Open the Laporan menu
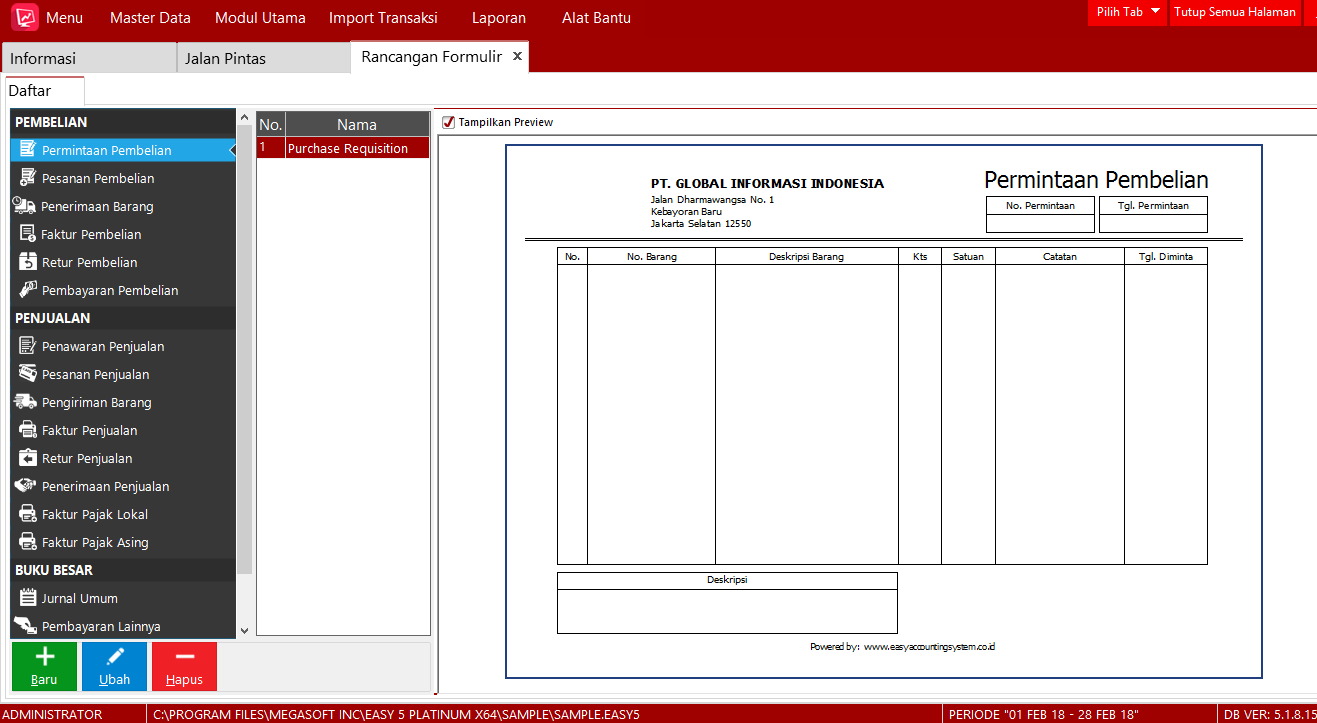The height and width of the screenshot is (723, 1317). (498, 17)
